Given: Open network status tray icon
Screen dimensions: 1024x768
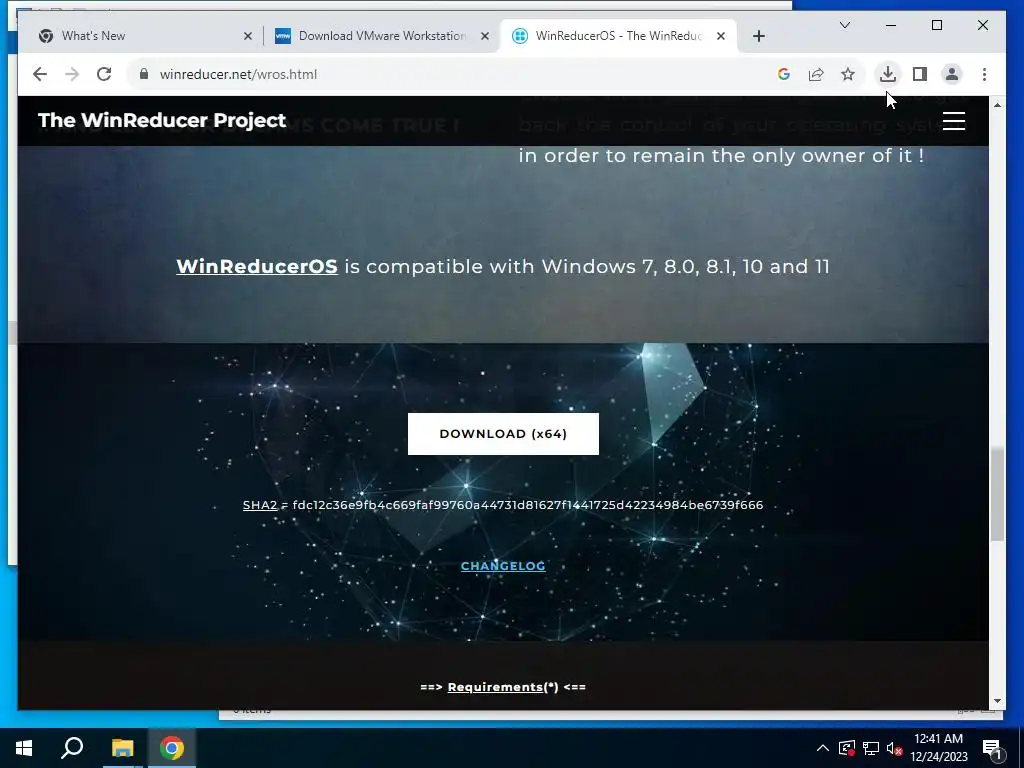Looking at the screenshot, I should (x=871, y=748).
